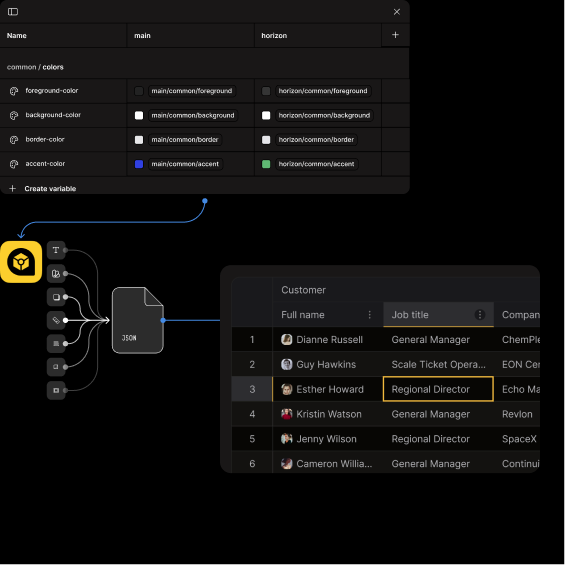Click the green horizon accent color swatch
565x565 pixels.
point(266,164)
